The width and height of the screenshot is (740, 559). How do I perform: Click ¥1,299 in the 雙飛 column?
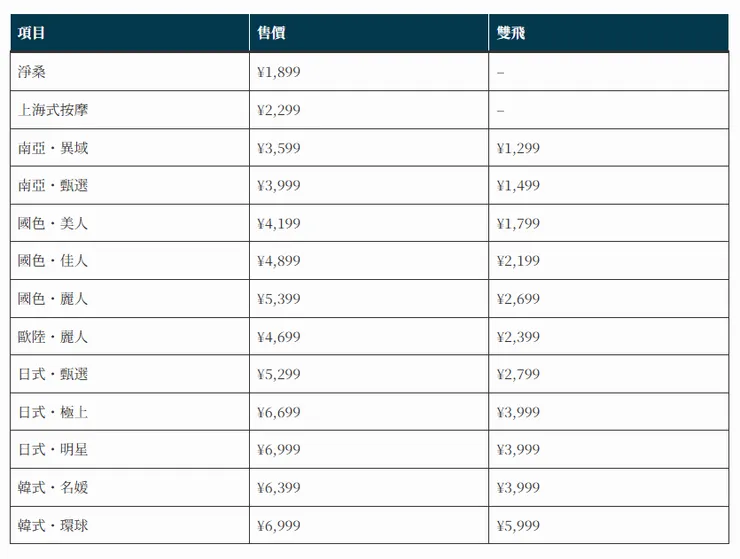coord(518,148)
